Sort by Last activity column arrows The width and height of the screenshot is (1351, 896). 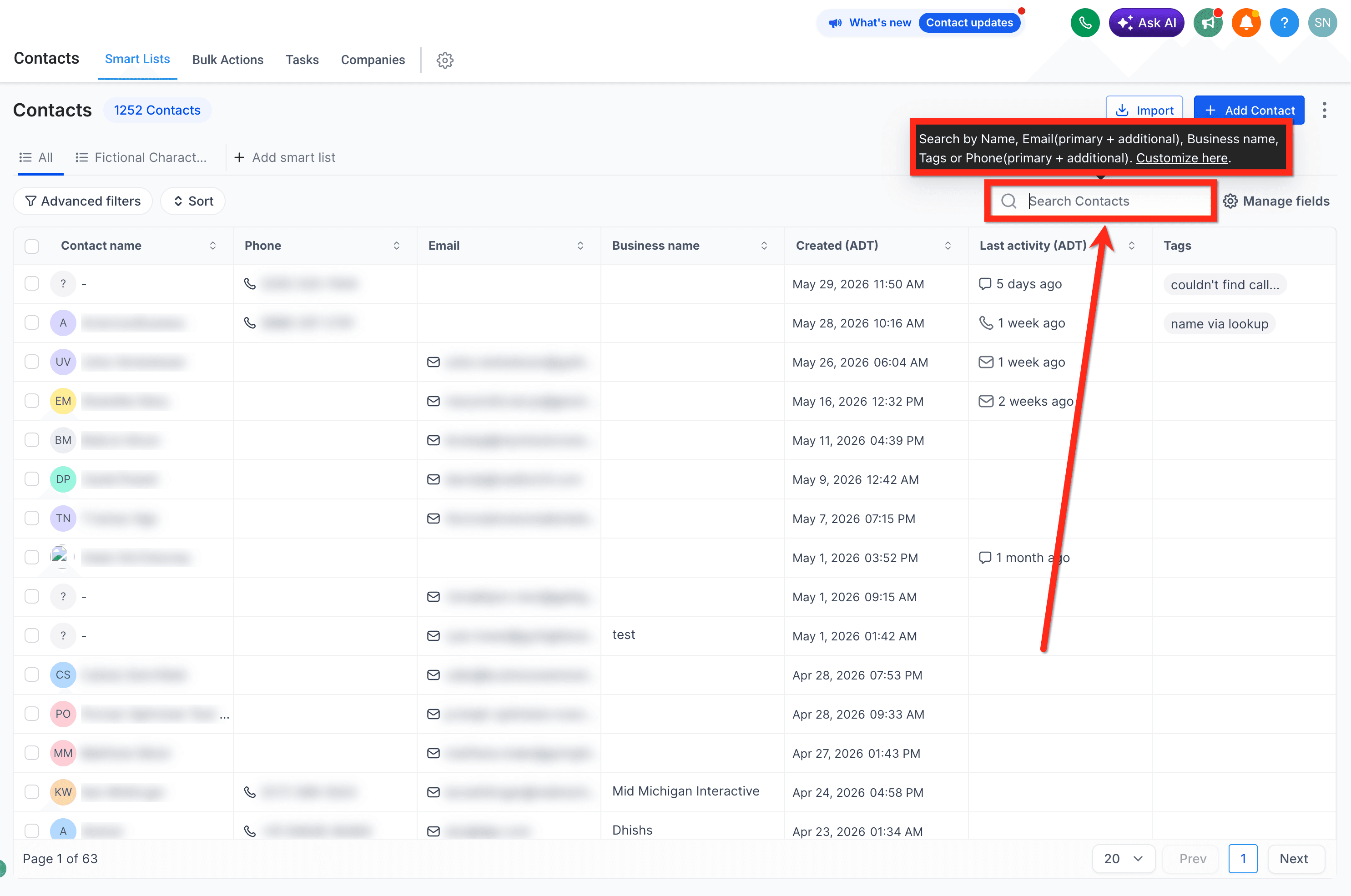point(1132,246)
